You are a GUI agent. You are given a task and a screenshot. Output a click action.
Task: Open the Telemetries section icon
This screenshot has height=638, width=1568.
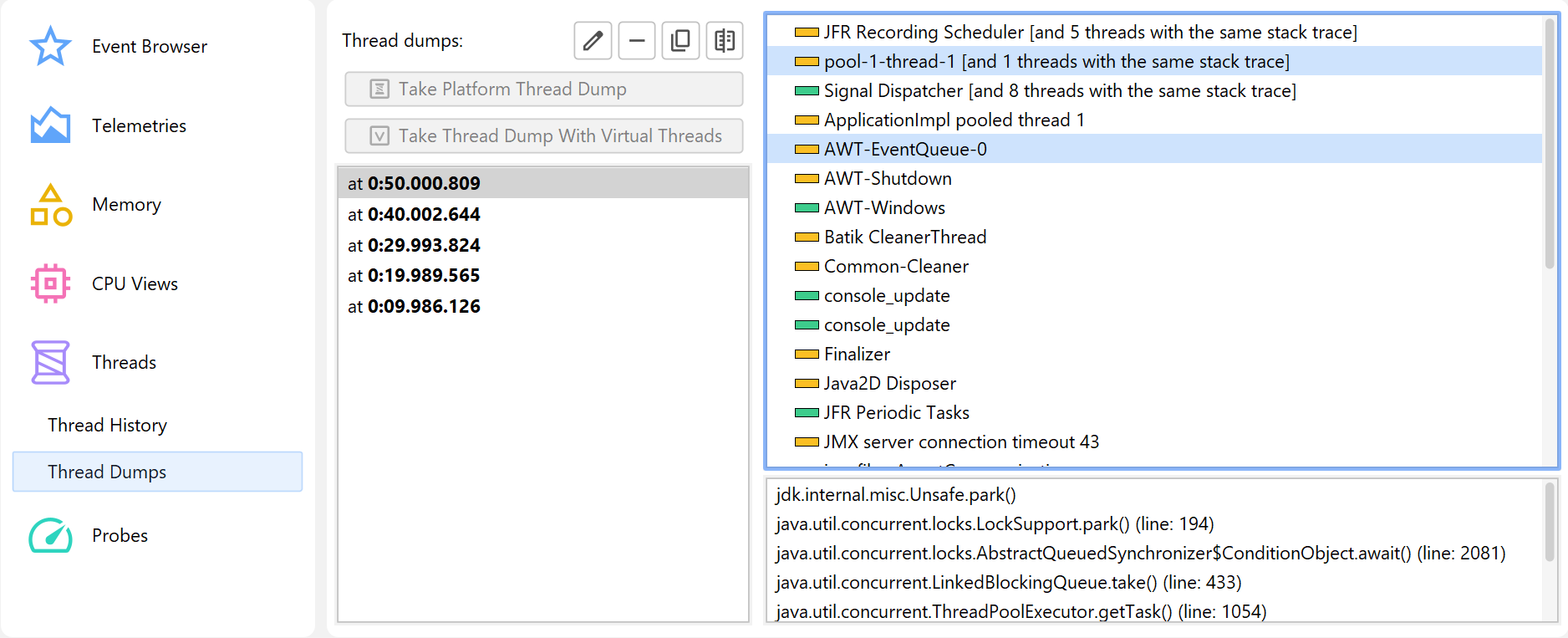click(50, 125)
